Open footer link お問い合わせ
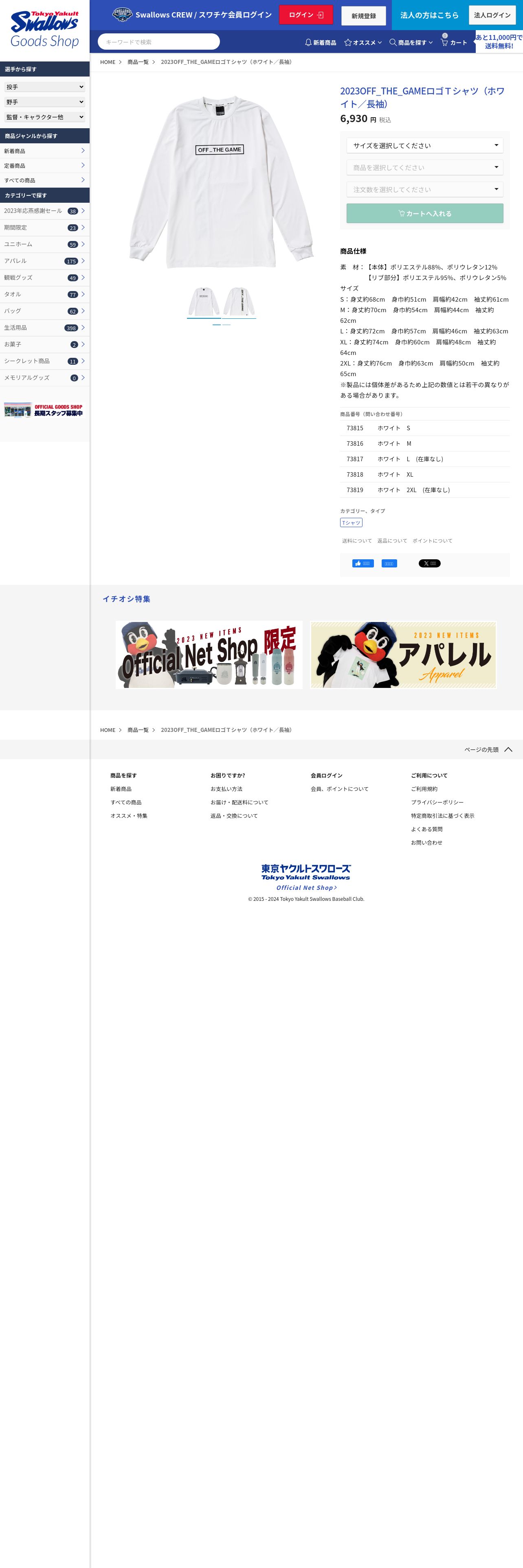The height and width of the screenshot is (1568, 523). tap(427, 843)
